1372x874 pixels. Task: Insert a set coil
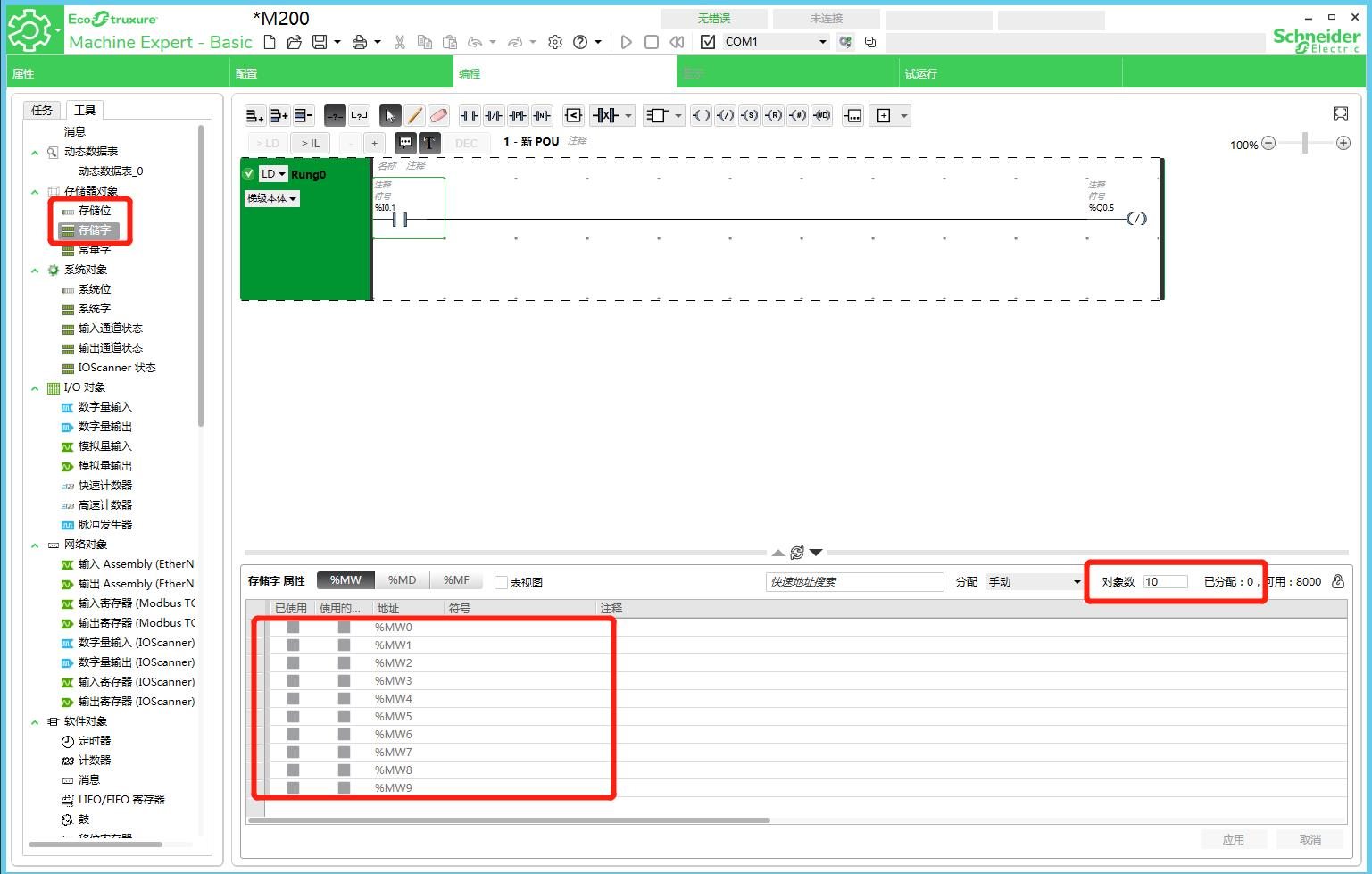pos(750,115)
